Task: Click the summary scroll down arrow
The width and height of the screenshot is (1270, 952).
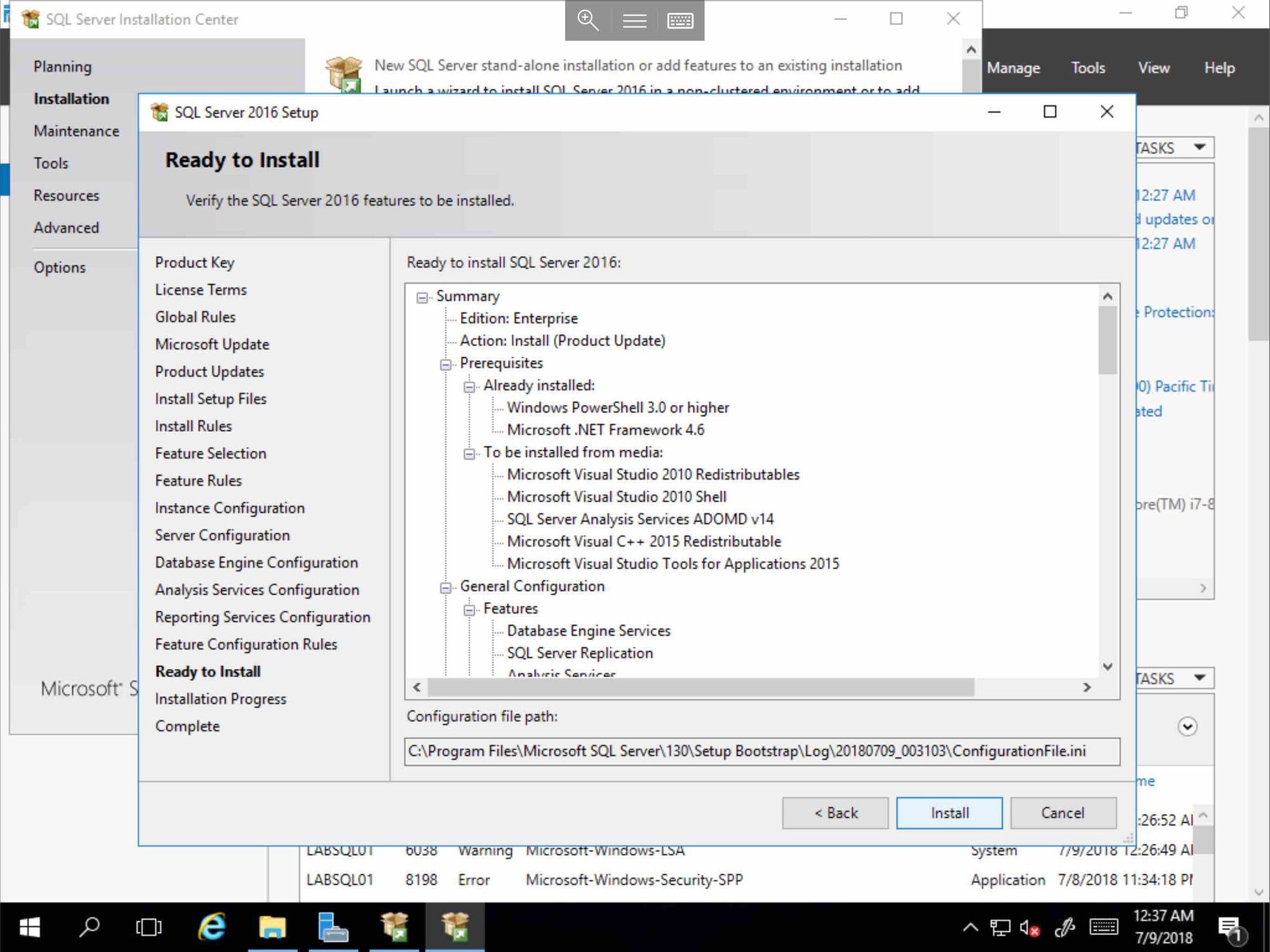Action: point(1107,666)
